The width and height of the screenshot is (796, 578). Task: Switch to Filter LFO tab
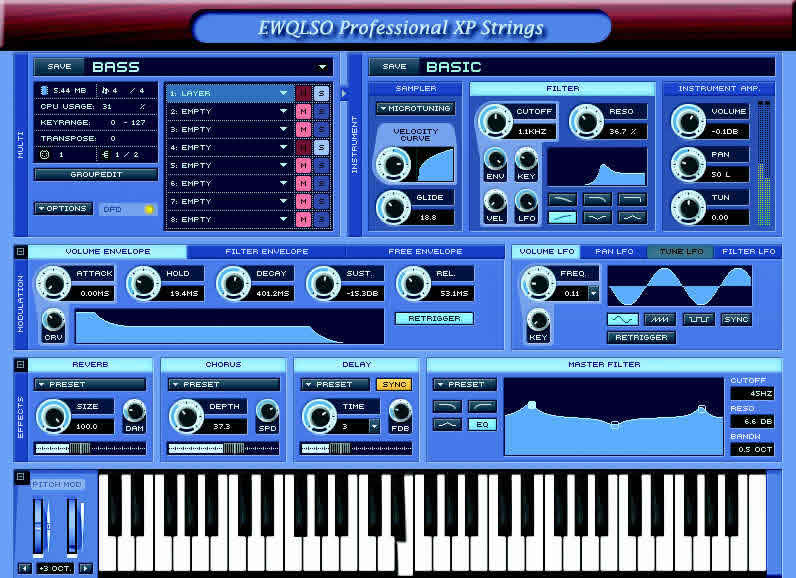[748, 252]
